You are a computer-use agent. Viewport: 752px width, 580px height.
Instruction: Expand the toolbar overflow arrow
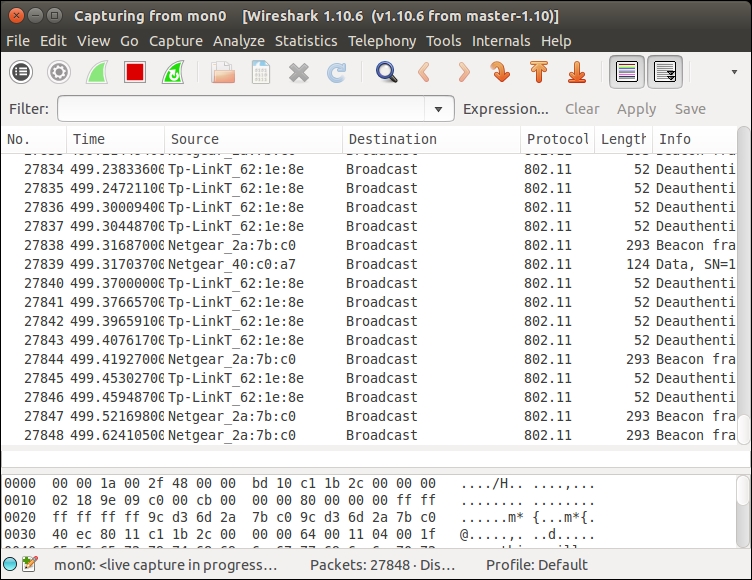734,72
